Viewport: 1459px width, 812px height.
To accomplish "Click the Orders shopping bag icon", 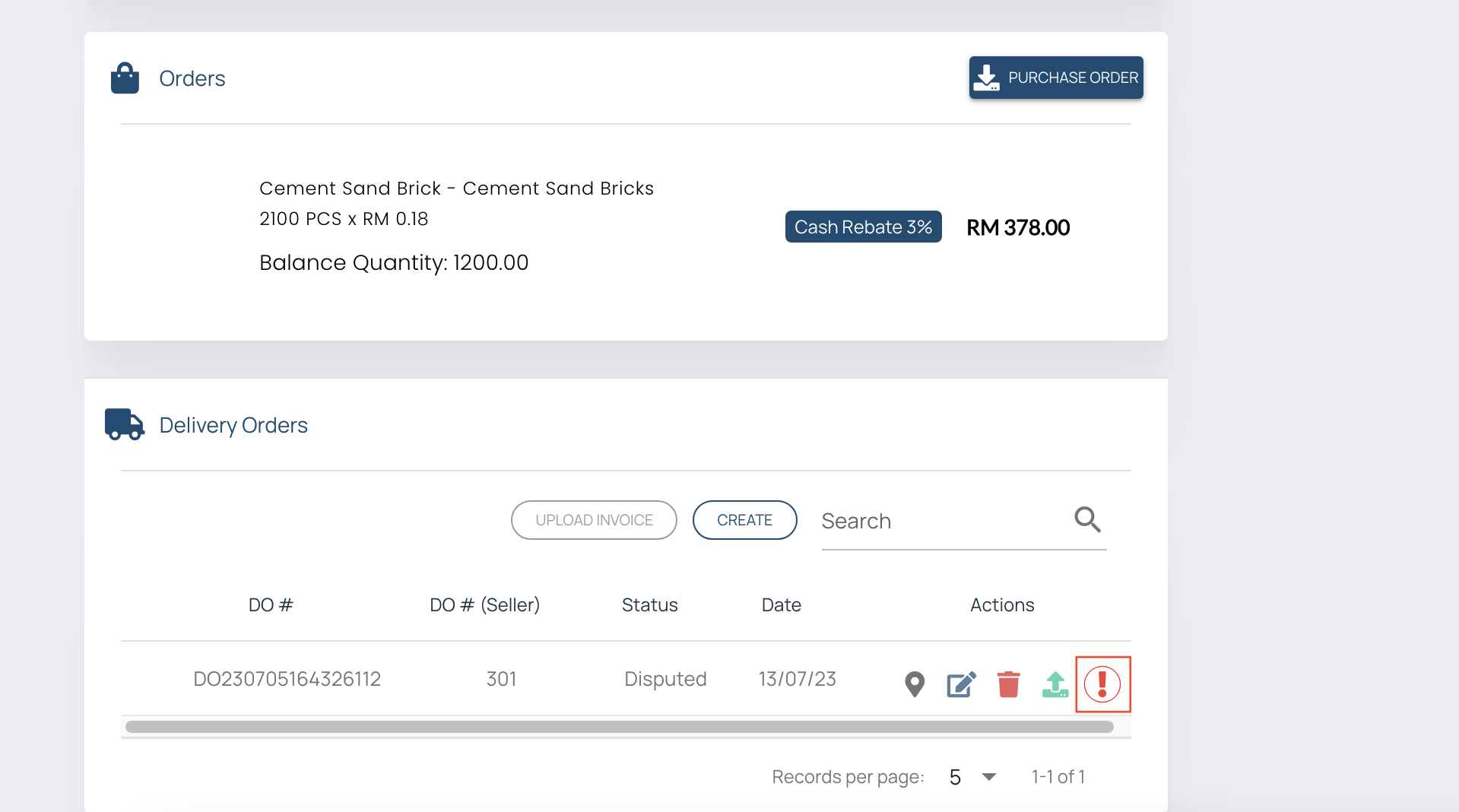I will click(125, 78).
